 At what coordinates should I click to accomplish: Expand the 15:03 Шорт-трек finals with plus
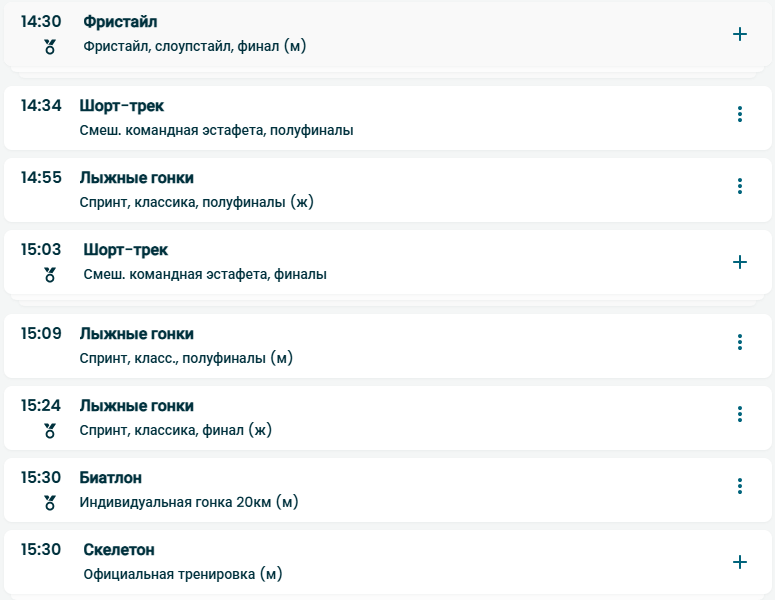coord(740,262)
